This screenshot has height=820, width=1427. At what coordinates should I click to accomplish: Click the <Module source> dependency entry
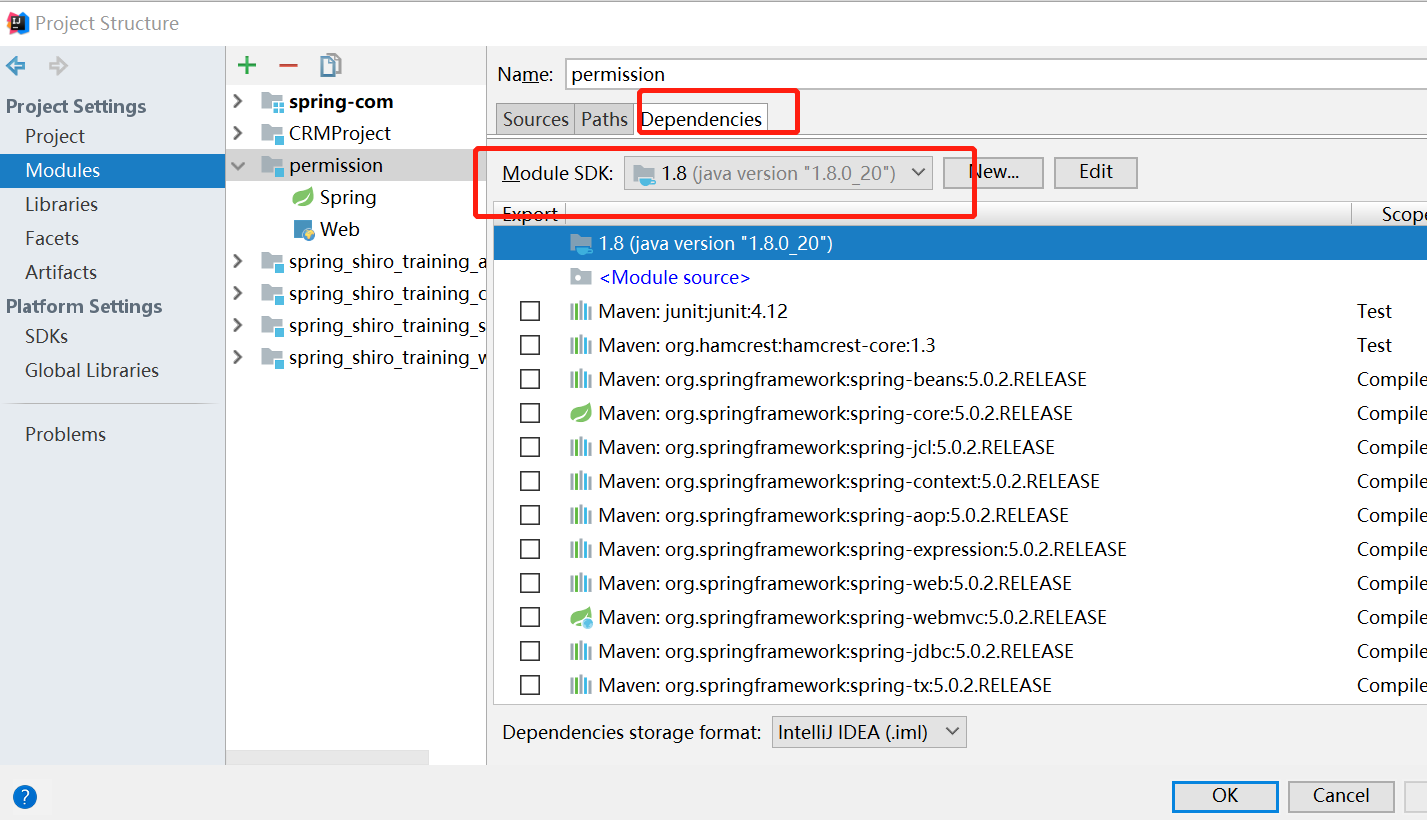point(674,277)
